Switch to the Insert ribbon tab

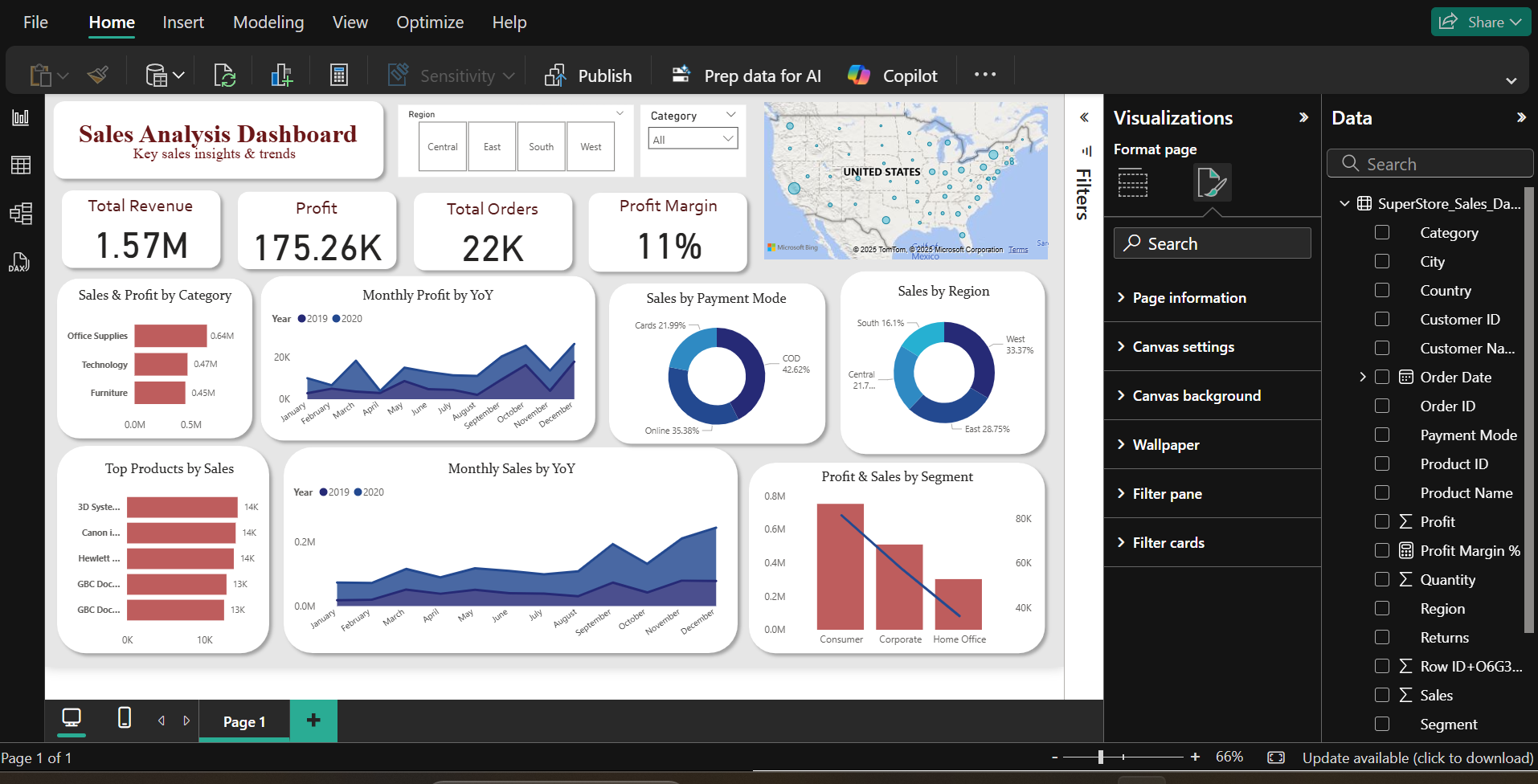click(183, 22)
